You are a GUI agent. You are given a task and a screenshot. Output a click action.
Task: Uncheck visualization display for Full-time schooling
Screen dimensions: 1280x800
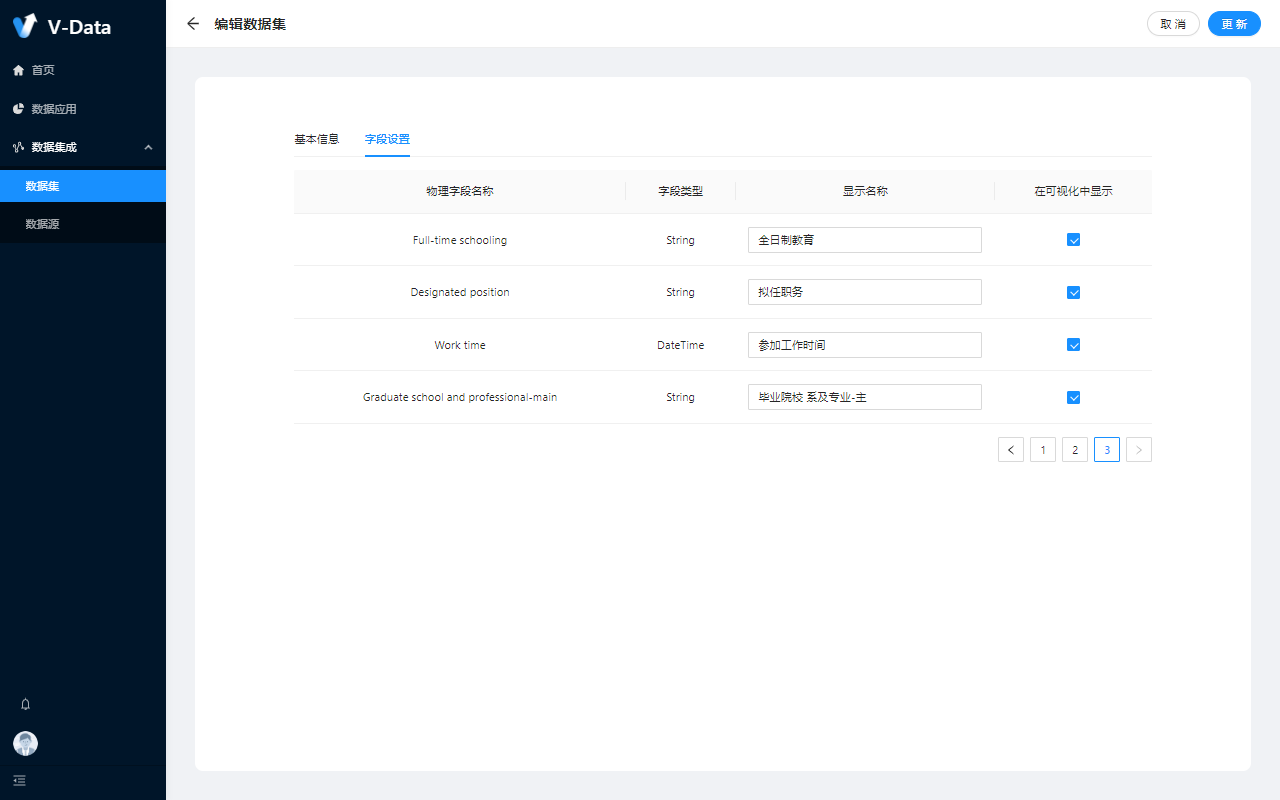[1073, 240]
